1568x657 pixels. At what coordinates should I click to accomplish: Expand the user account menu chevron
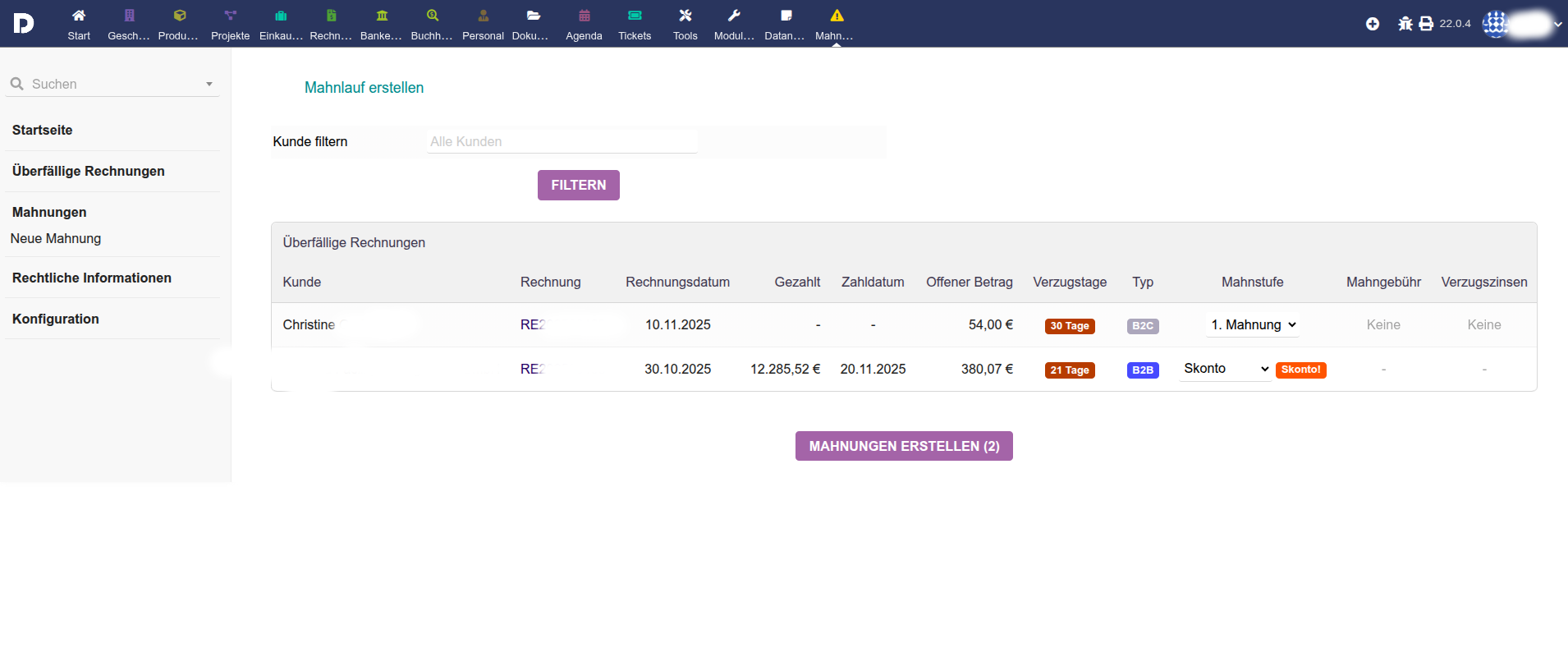click(1558, 24)
